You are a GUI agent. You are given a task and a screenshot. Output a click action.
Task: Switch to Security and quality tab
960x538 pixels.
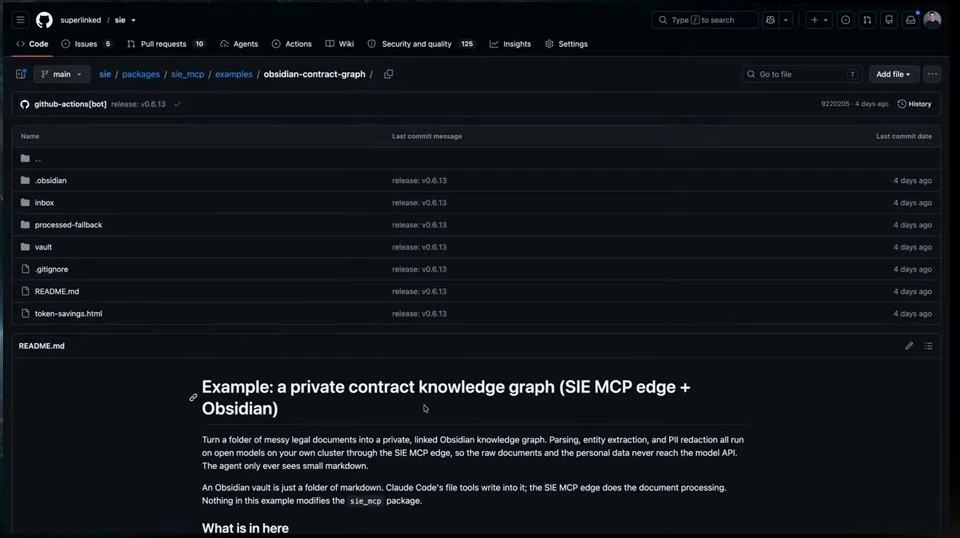[x=421, y=44]
